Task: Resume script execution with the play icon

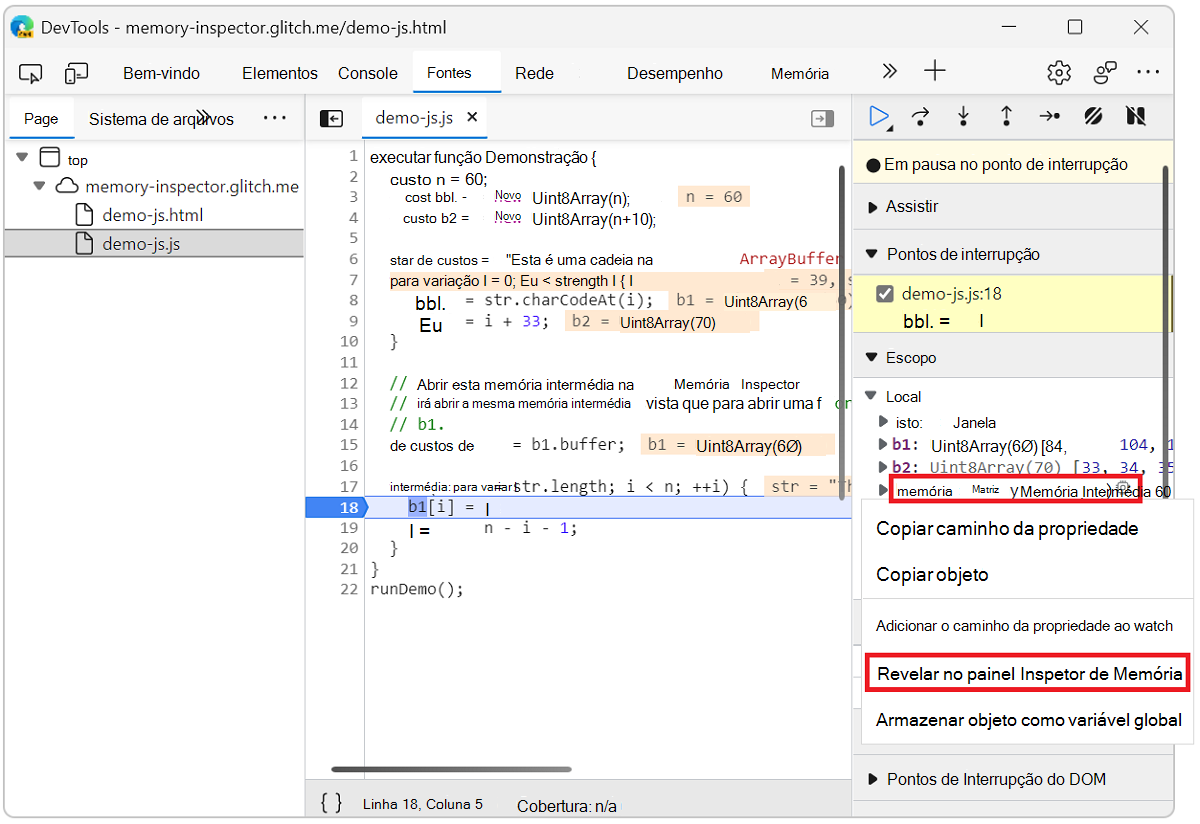Action: pyautogui.click(x=878, y=117)
